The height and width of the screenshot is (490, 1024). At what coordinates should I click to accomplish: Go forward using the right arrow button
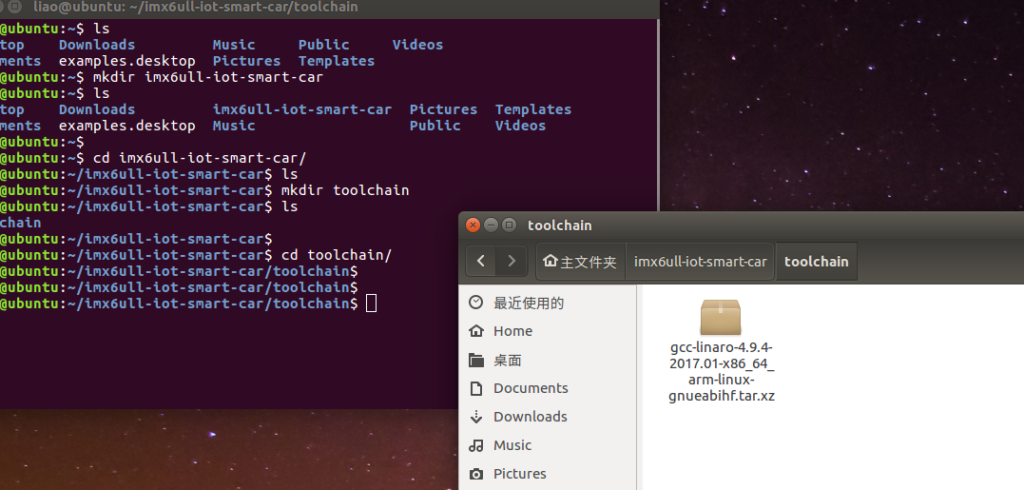tap(511, 261)
